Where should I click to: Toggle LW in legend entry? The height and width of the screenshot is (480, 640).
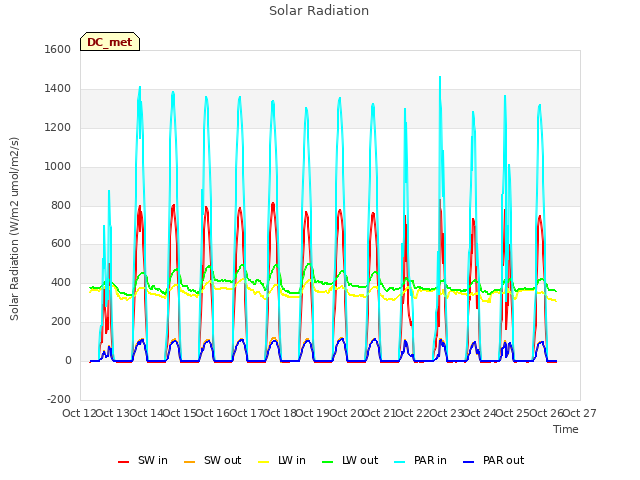tap(282, 460)
